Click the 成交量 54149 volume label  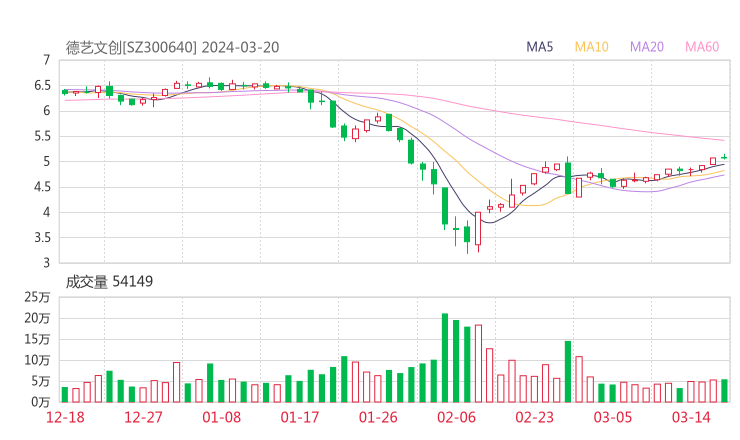click(x=109, y=282)
